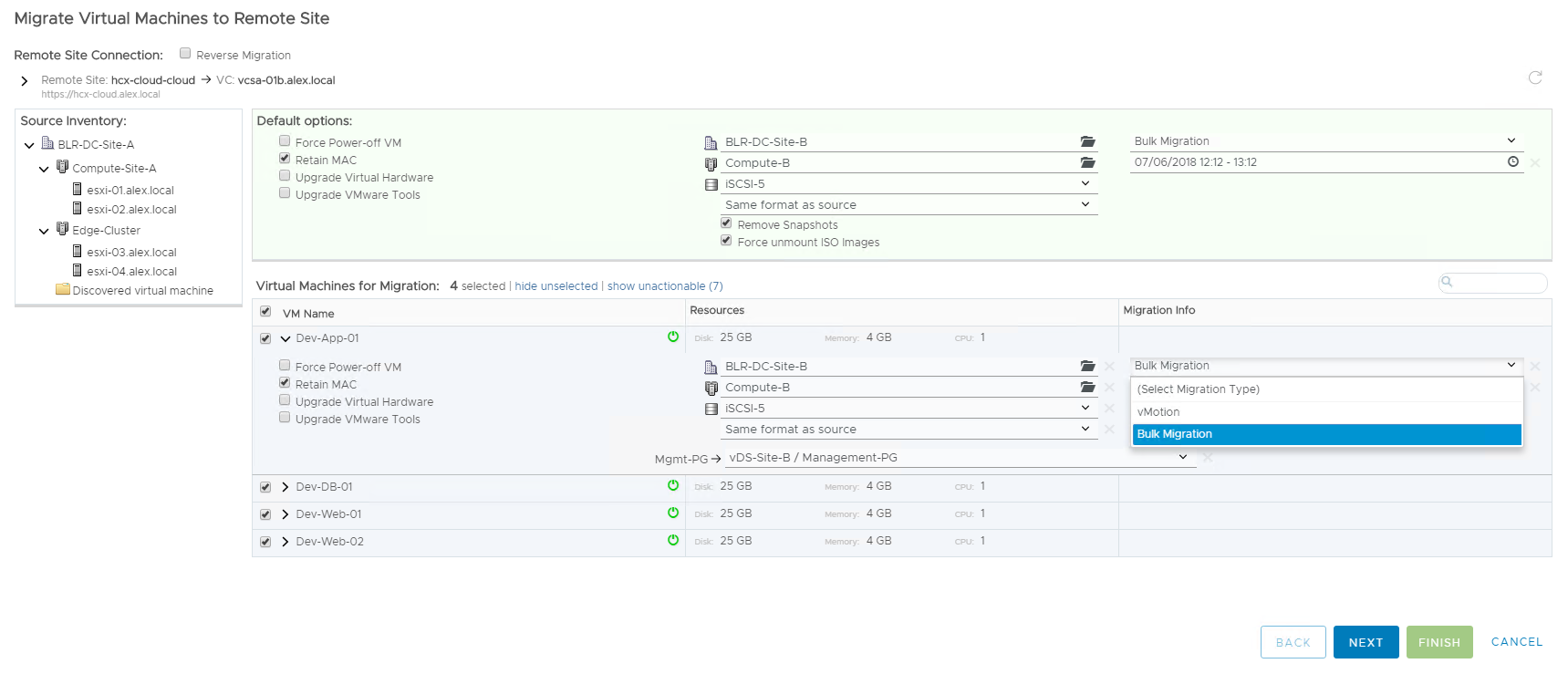This screenshot has width=1568, height=674.
Task: Click the hide unselected link
Action: click(556, 286)
